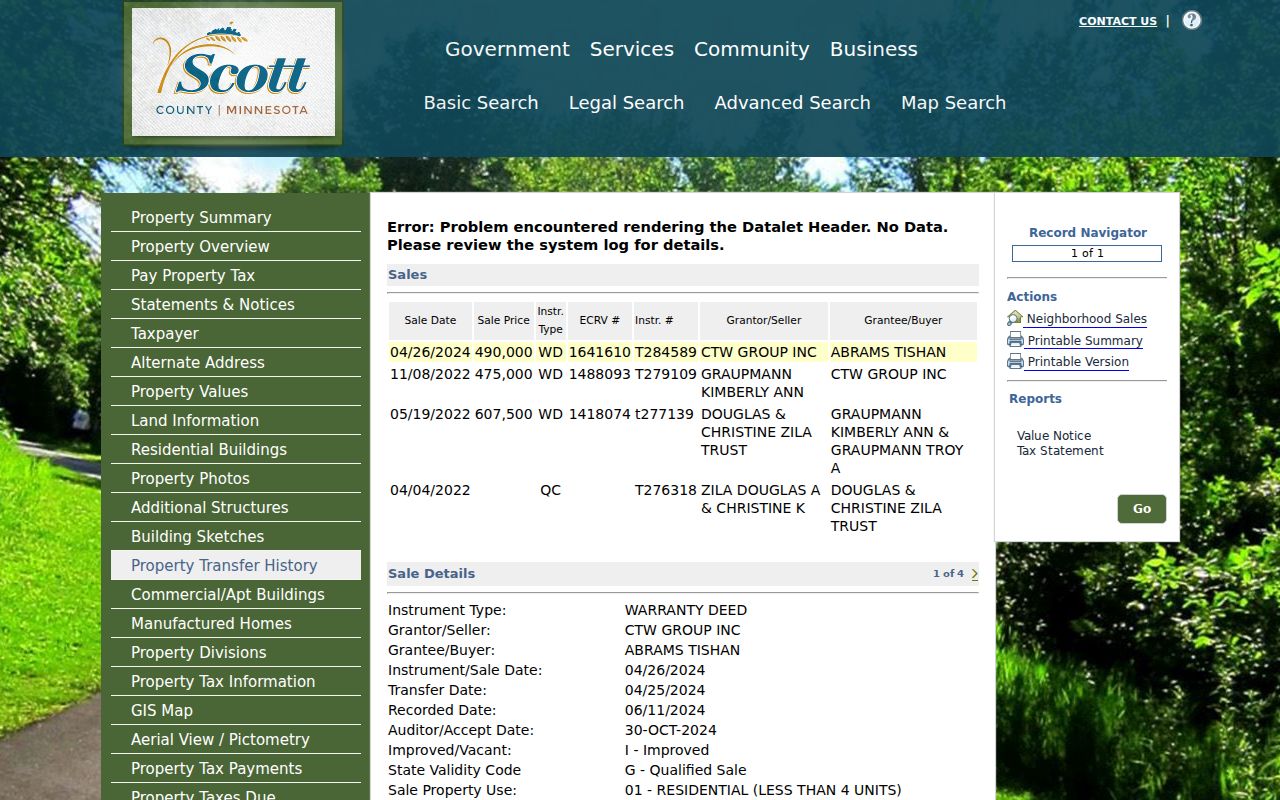Switch to Advanced Search
Image resolution: width=1280 pixels, height=800 pixels.
tap(792, 103)
